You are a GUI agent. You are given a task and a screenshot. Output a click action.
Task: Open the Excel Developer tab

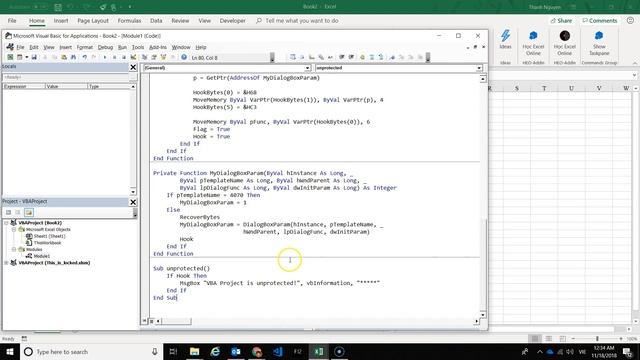[233, 21]
